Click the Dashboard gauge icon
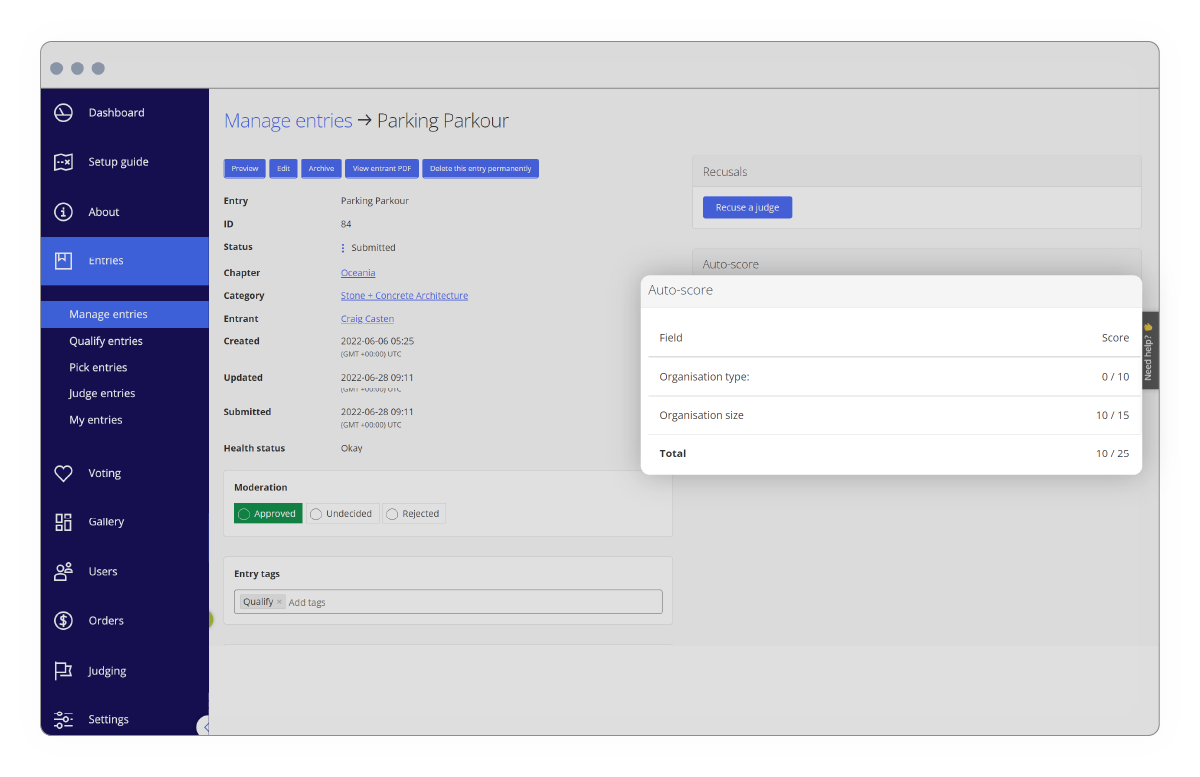 pyautogui.click(x=63, y=113)
